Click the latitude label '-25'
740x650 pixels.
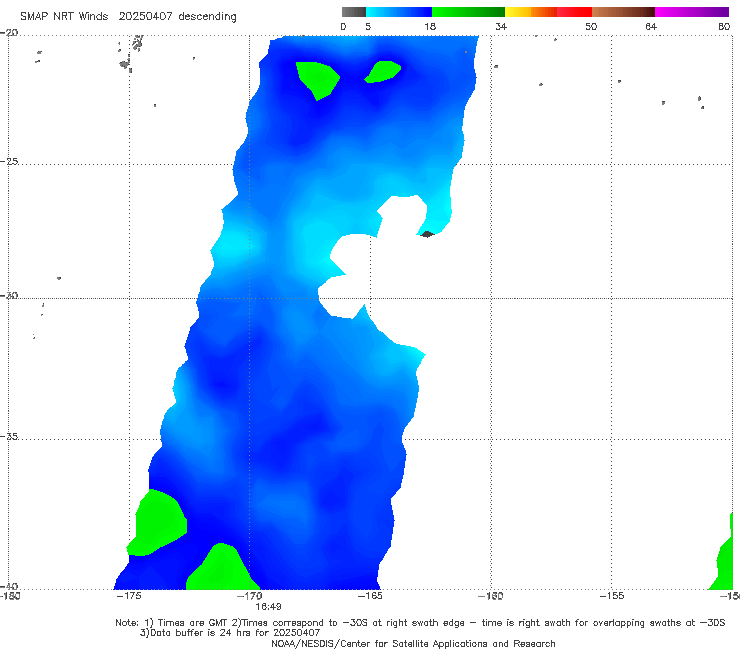click(10, 161)
